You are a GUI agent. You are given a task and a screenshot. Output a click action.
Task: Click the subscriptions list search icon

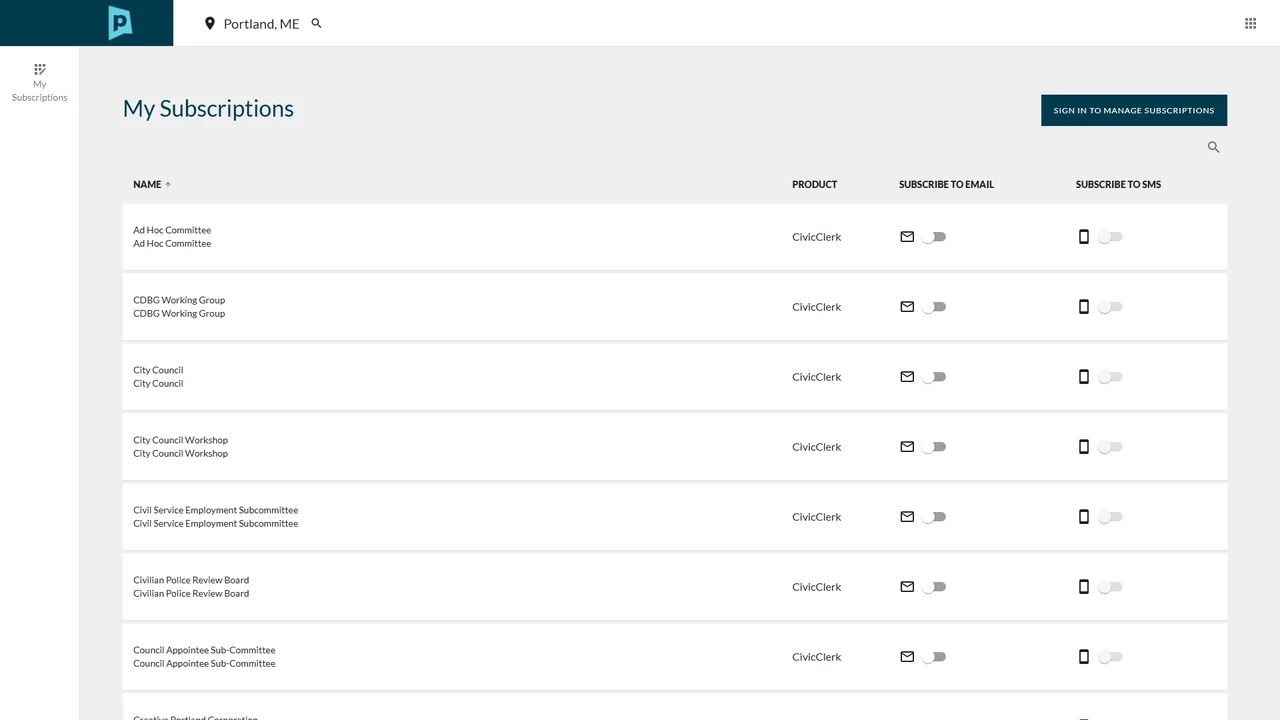(x=1214, y=147)
